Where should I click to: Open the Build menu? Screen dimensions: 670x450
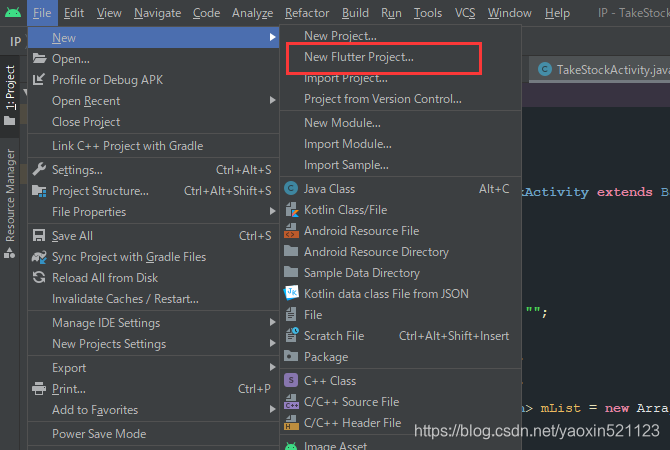point(355,13)
